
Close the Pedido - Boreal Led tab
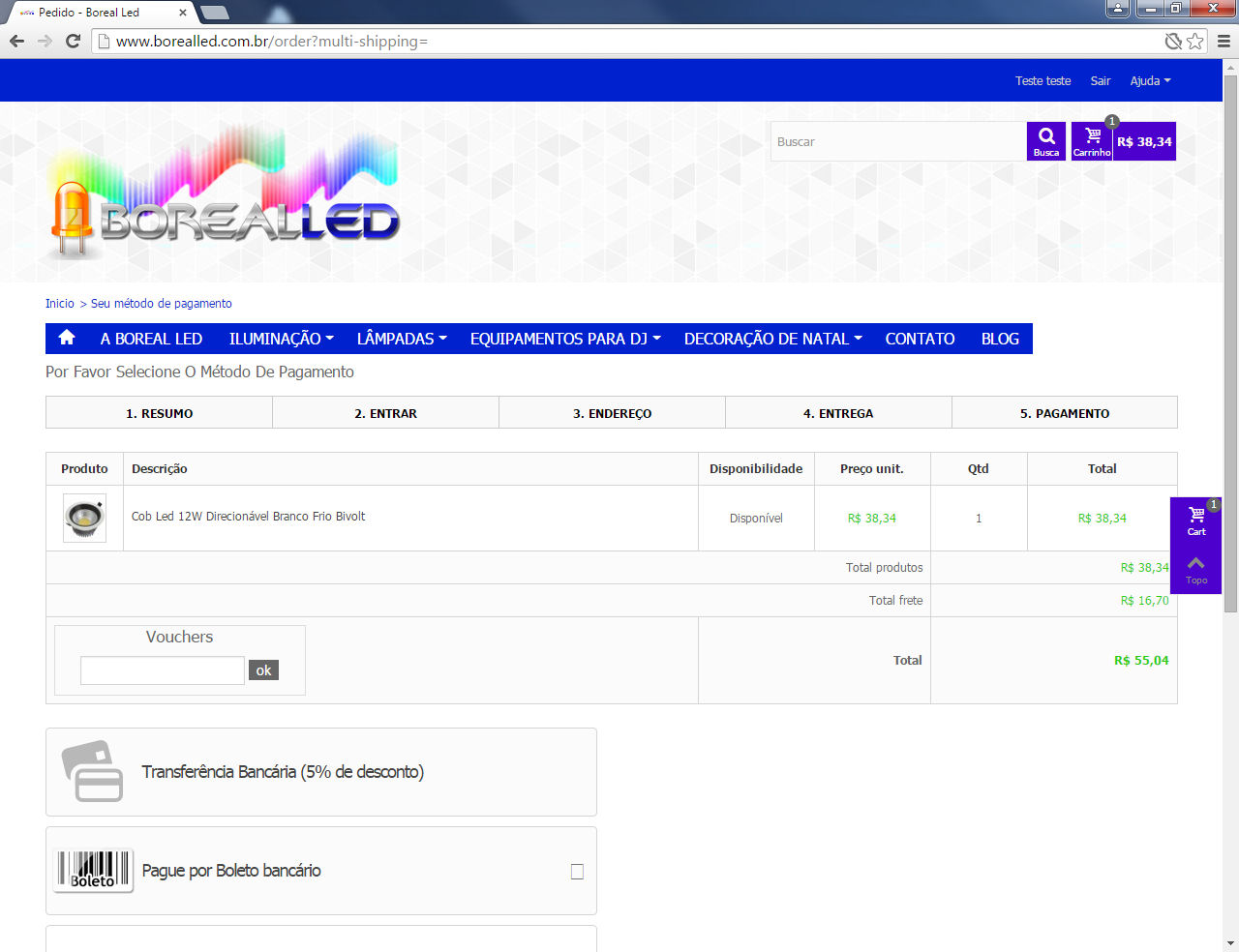[x=183, y=13]
